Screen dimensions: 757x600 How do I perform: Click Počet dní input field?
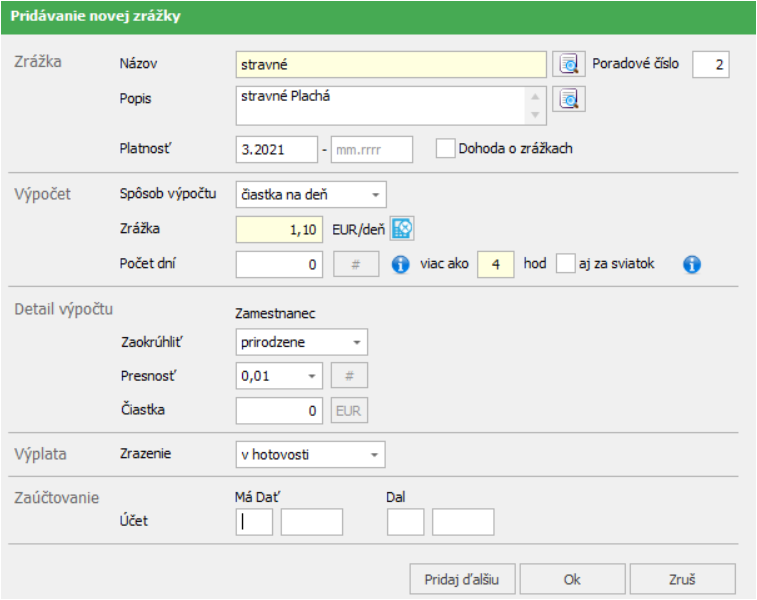(279, 265)
